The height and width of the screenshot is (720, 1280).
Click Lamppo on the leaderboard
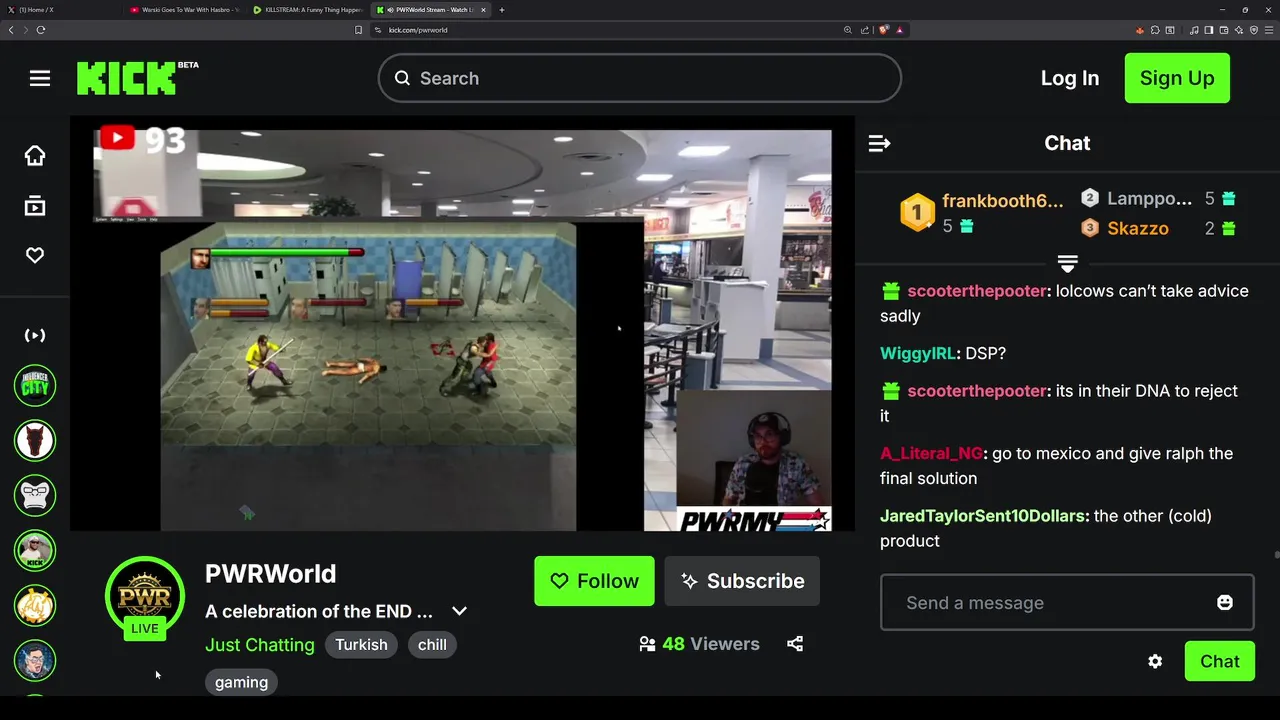click(x=1149, y=198)
